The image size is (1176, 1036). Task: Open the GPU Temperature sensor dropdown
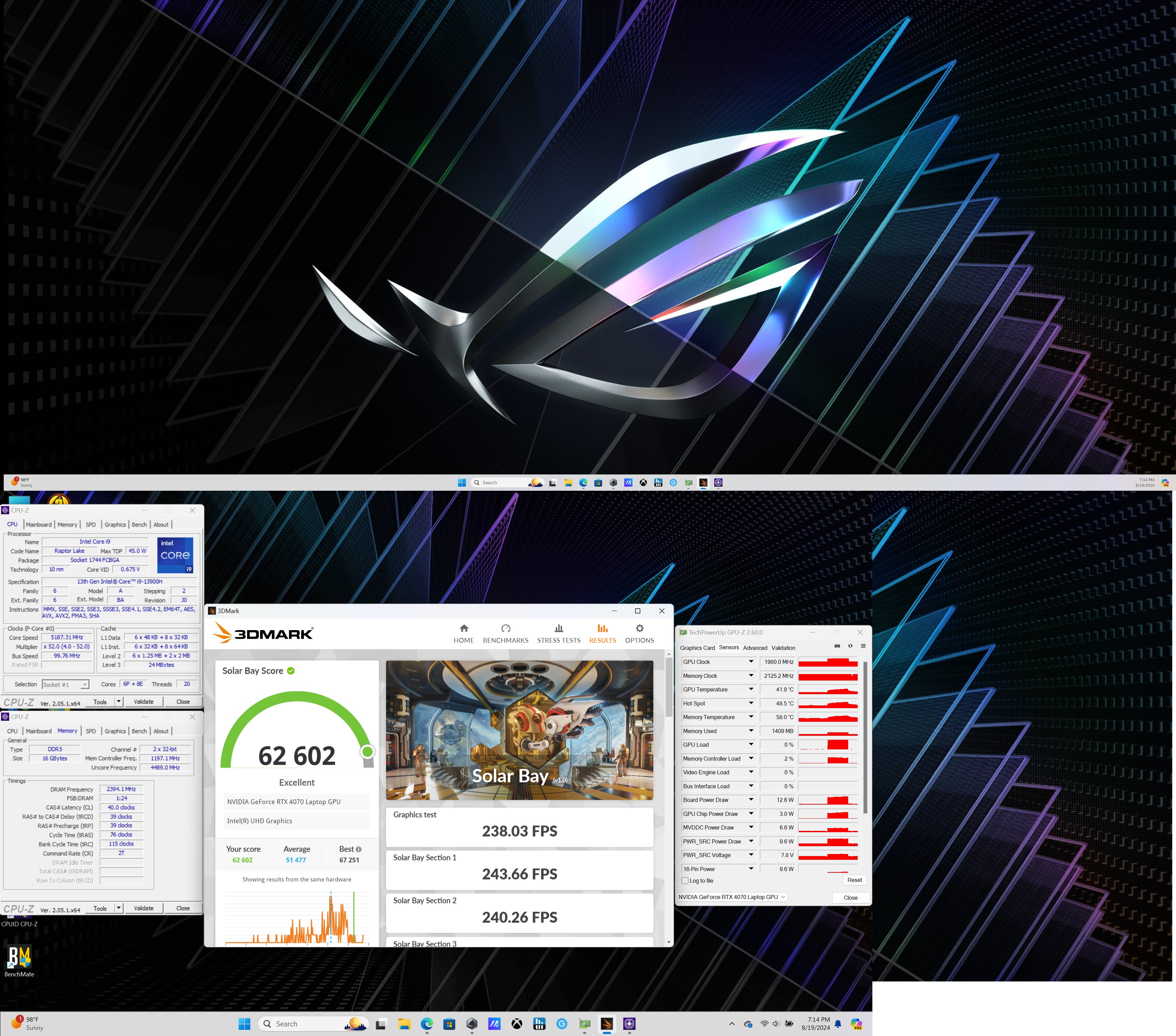point(750,689)
